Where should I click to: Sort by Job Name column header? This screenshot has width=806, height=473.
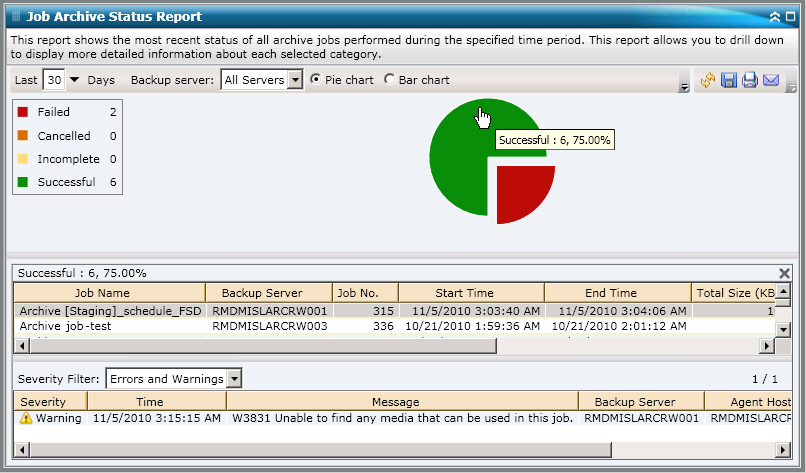point(109,293)
